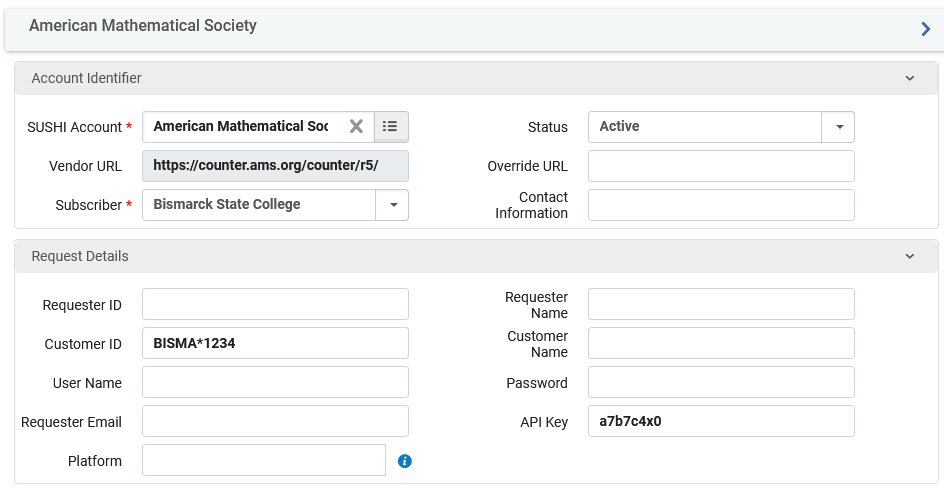Click the SUSHI Account label
944x488 pixels.
75,128
